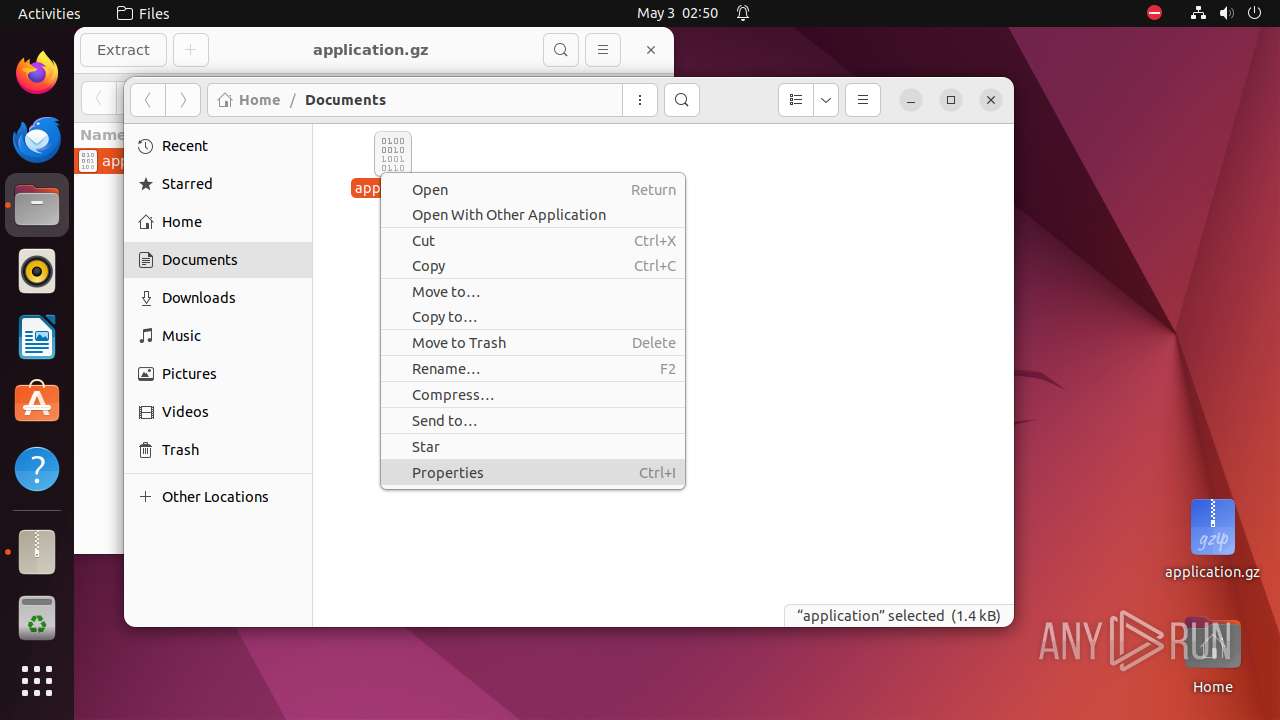Image resolution: width=1280 pixels, height=720 pixels.
Task: Open Firefox from the dock
Action: point(37,74)
